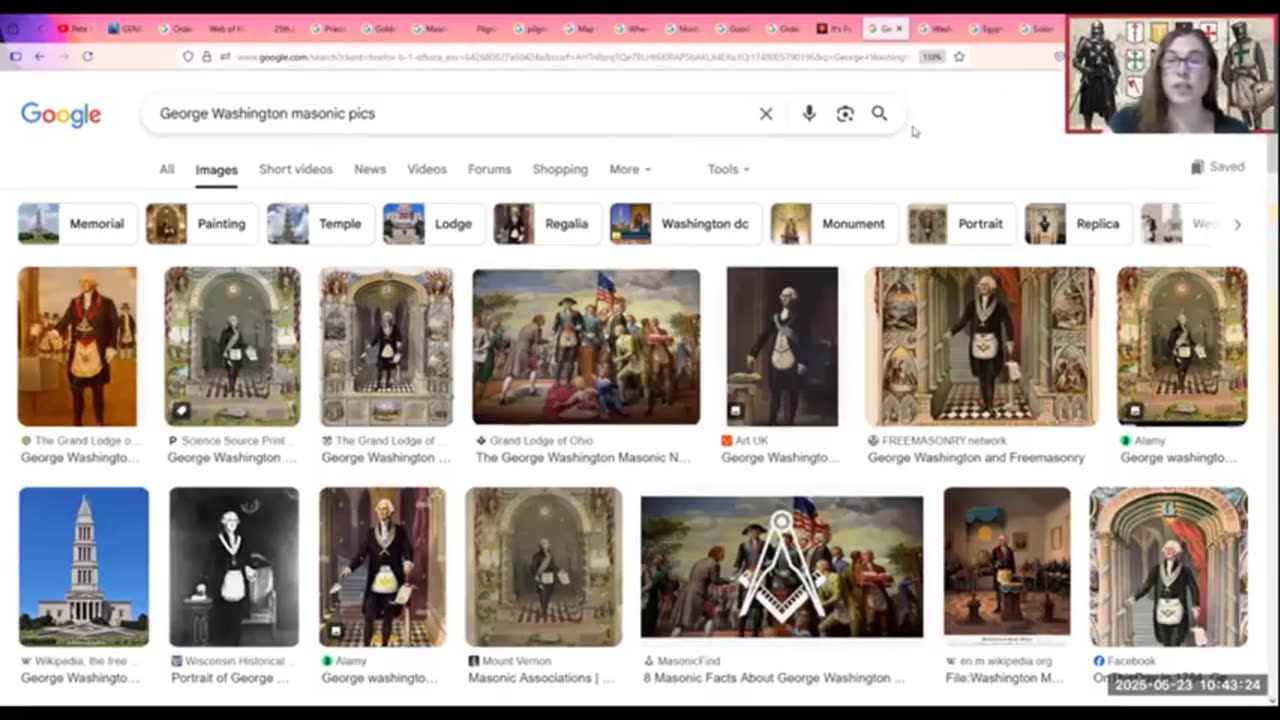Go back with browser back arrow
Image resolution: width=1280 pixels, height=720 pixels.
coord(39,57)
